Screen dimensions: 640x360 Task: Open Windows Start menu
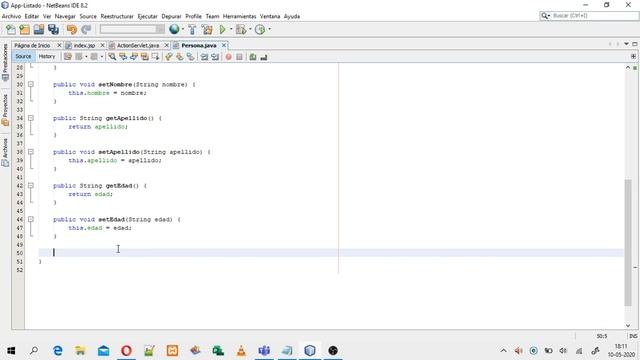pos(11,351)
